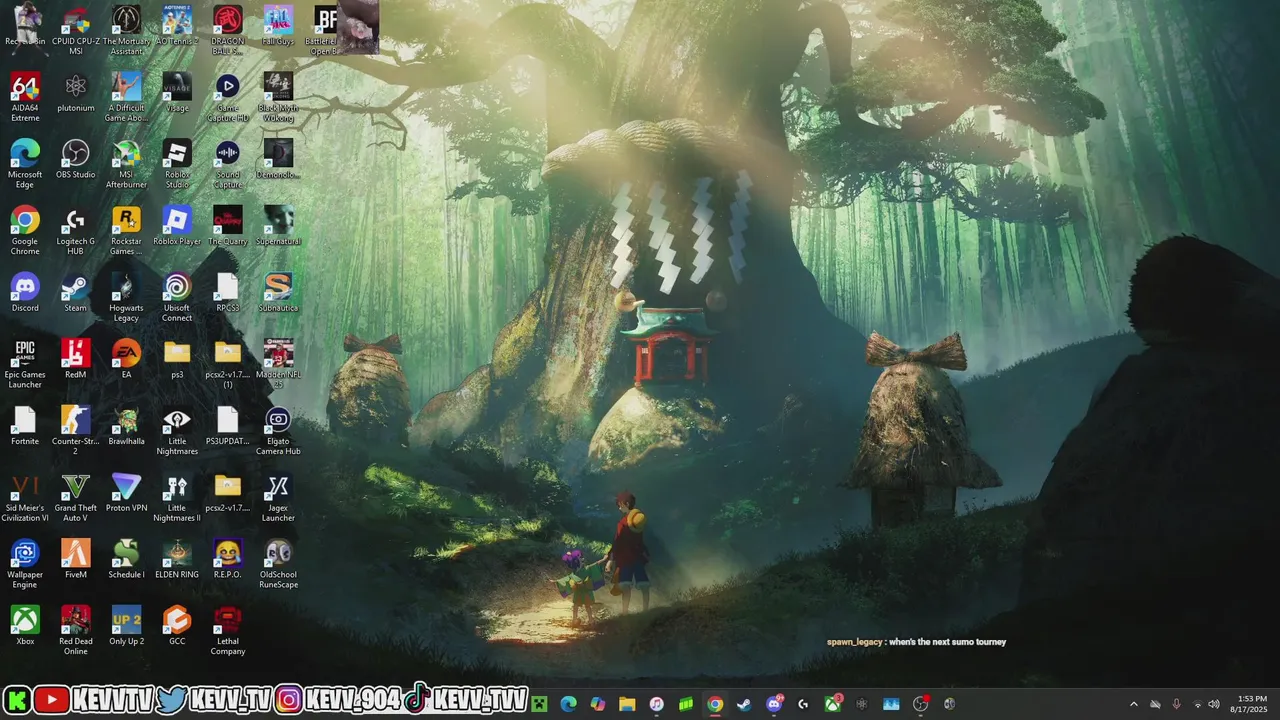Screen dimensions: 1280x720
Task: Open Counter-Strike 2 desktop shortcut
Action: 76,431
